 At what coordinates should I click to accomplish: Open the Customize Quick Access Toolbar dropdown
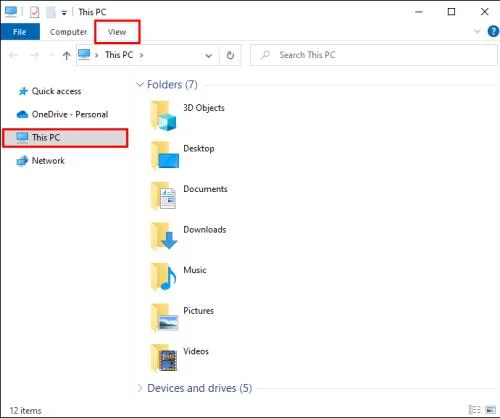point(64,13)
